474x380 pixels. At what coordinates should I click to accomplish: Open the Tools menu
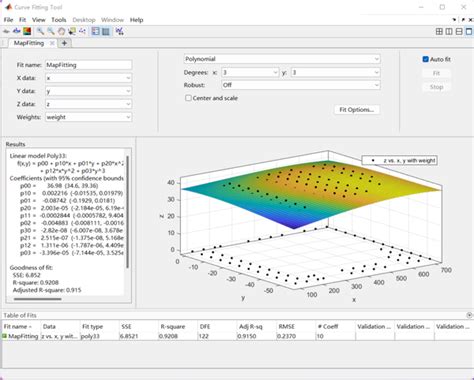pyautogui.click(x=59, y=20)
